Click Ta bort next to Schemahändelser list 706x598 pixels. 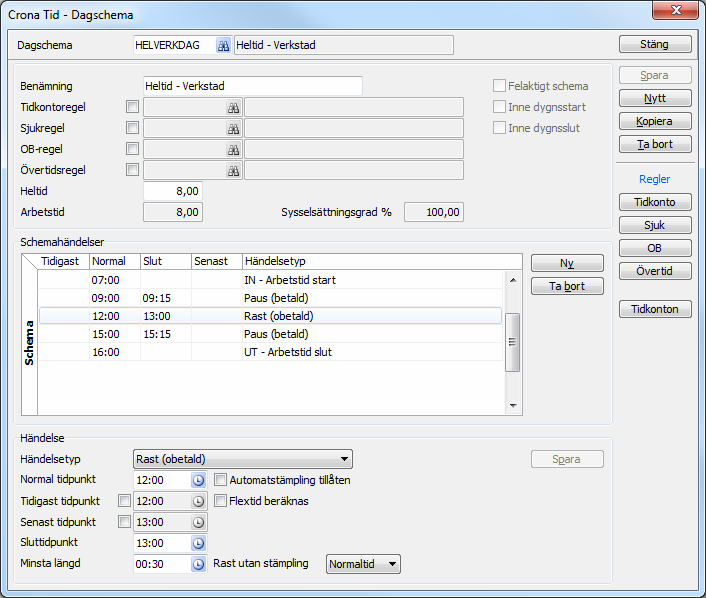(567, 286)
